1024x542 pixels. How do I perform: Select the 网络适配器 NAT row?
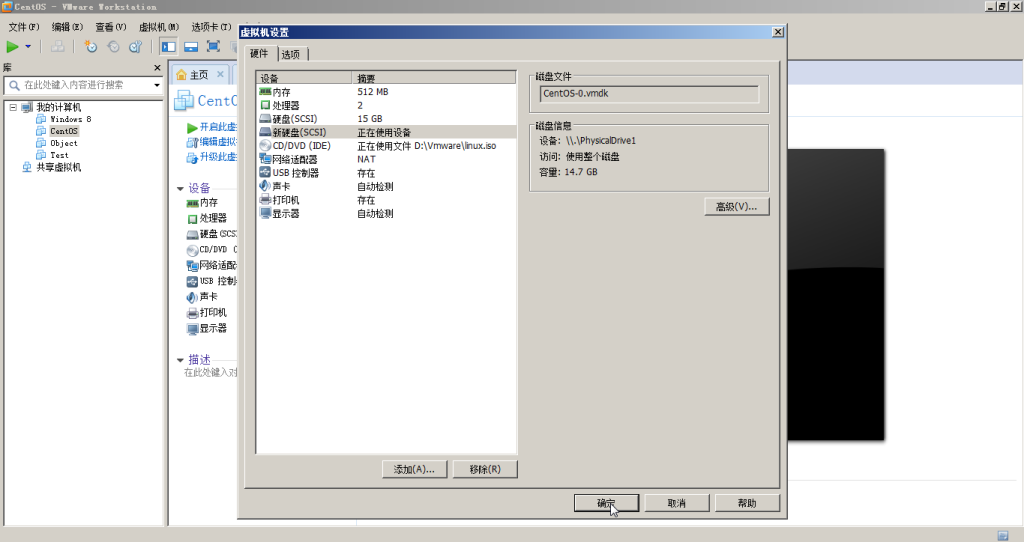tap(387, 159)
